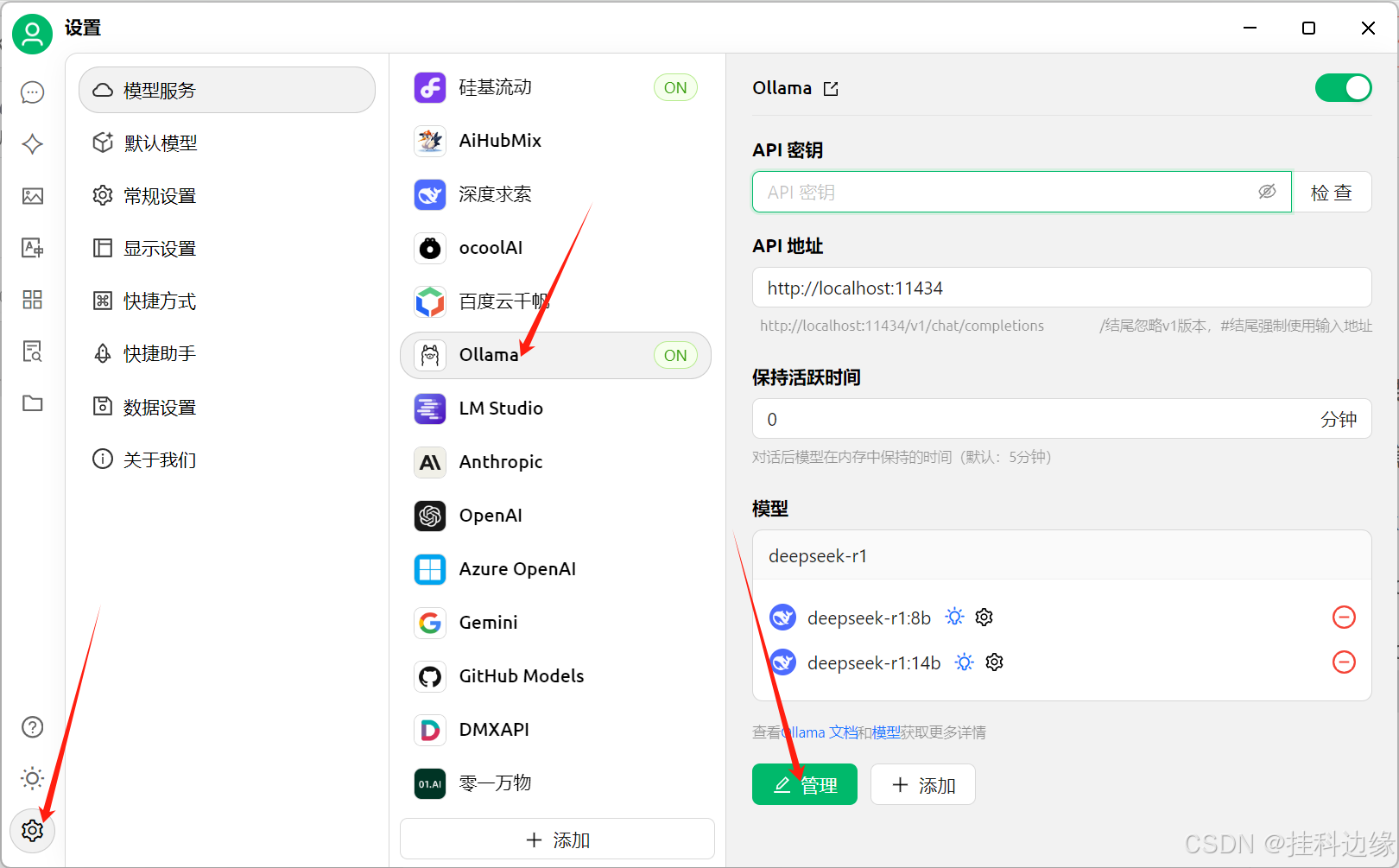Toggle the theme sun icon in sidebar
This screenshot has width=1399, height=868.
[33, 779]
